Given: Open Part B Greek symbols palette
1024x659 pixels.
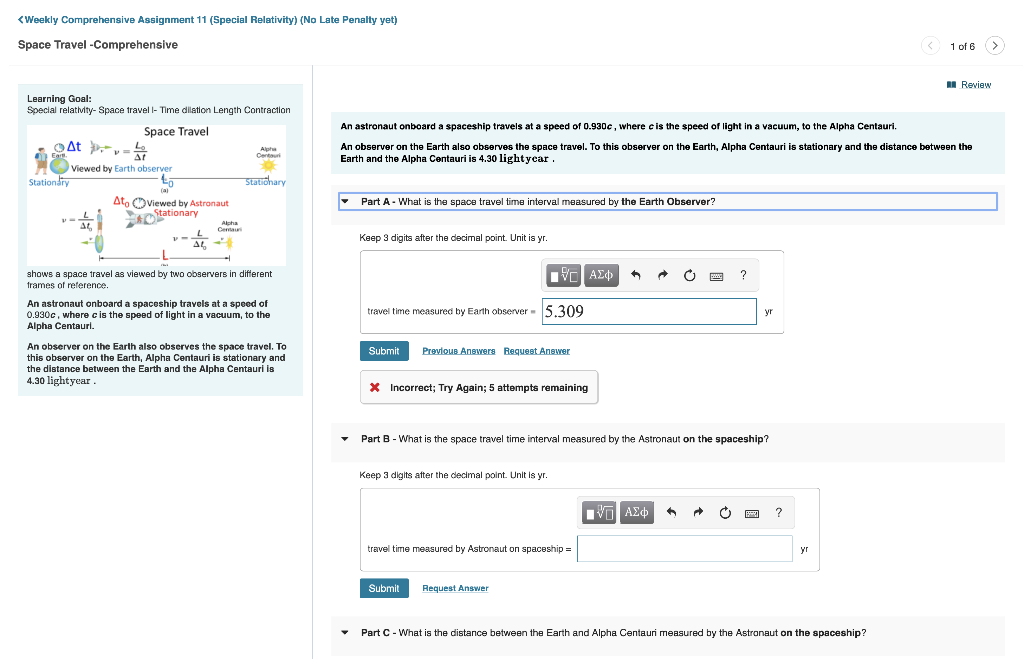Looking at the screenshot, I should click(x=637, y=513).
